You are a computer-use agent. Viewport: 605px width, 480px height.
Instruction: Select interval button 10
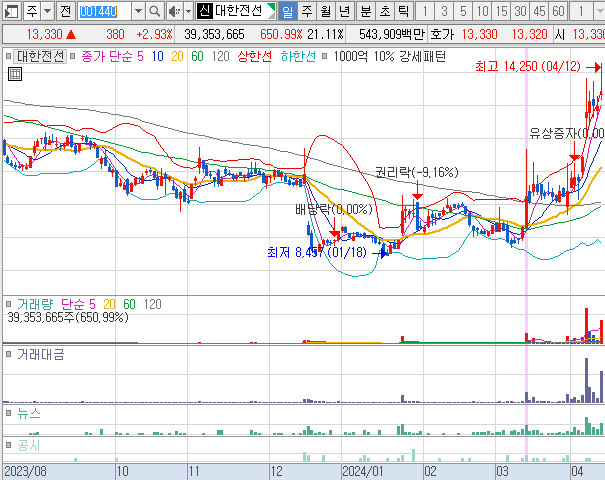click(x=482, y=11)
